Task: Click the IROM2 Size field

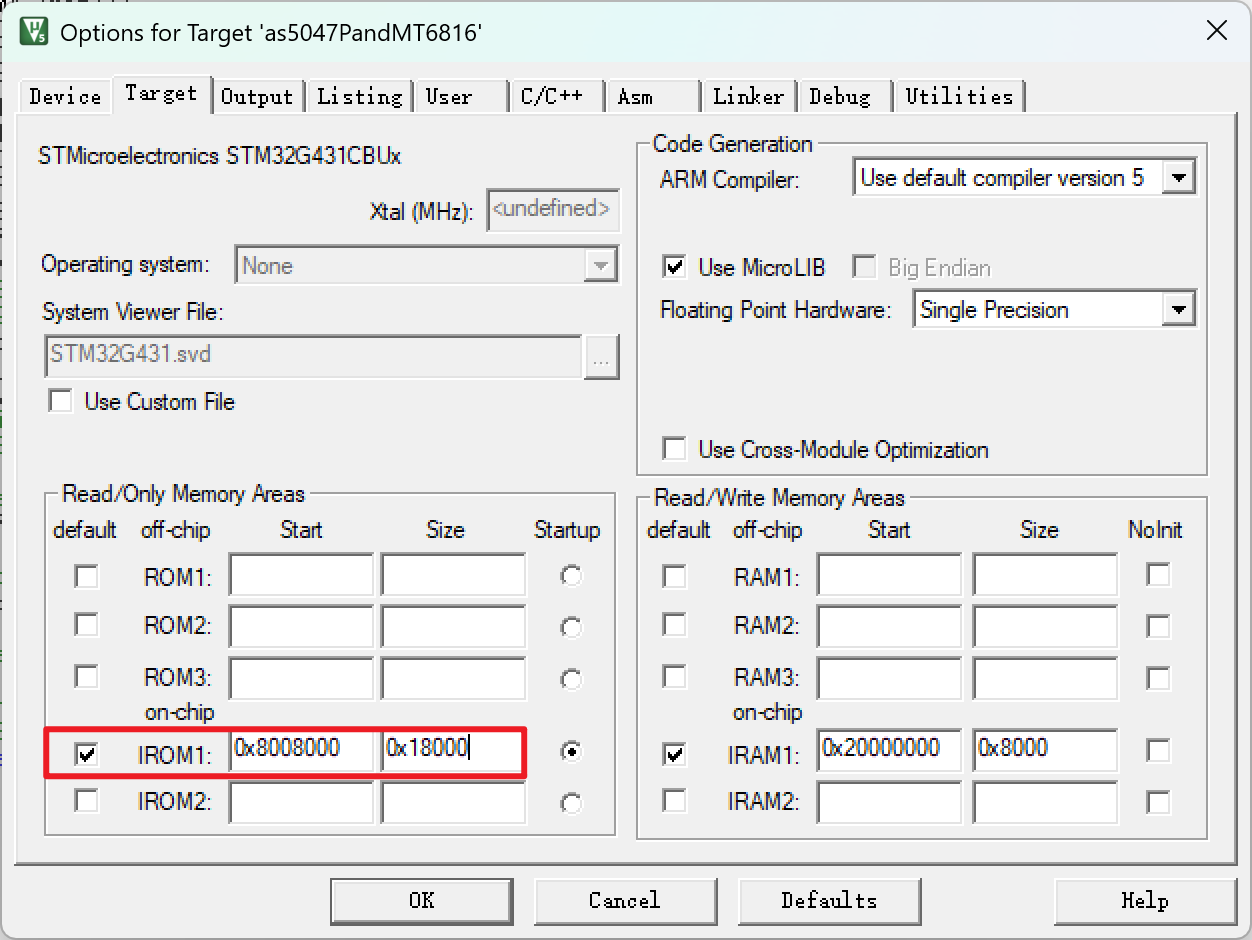Action: [453, 802]
